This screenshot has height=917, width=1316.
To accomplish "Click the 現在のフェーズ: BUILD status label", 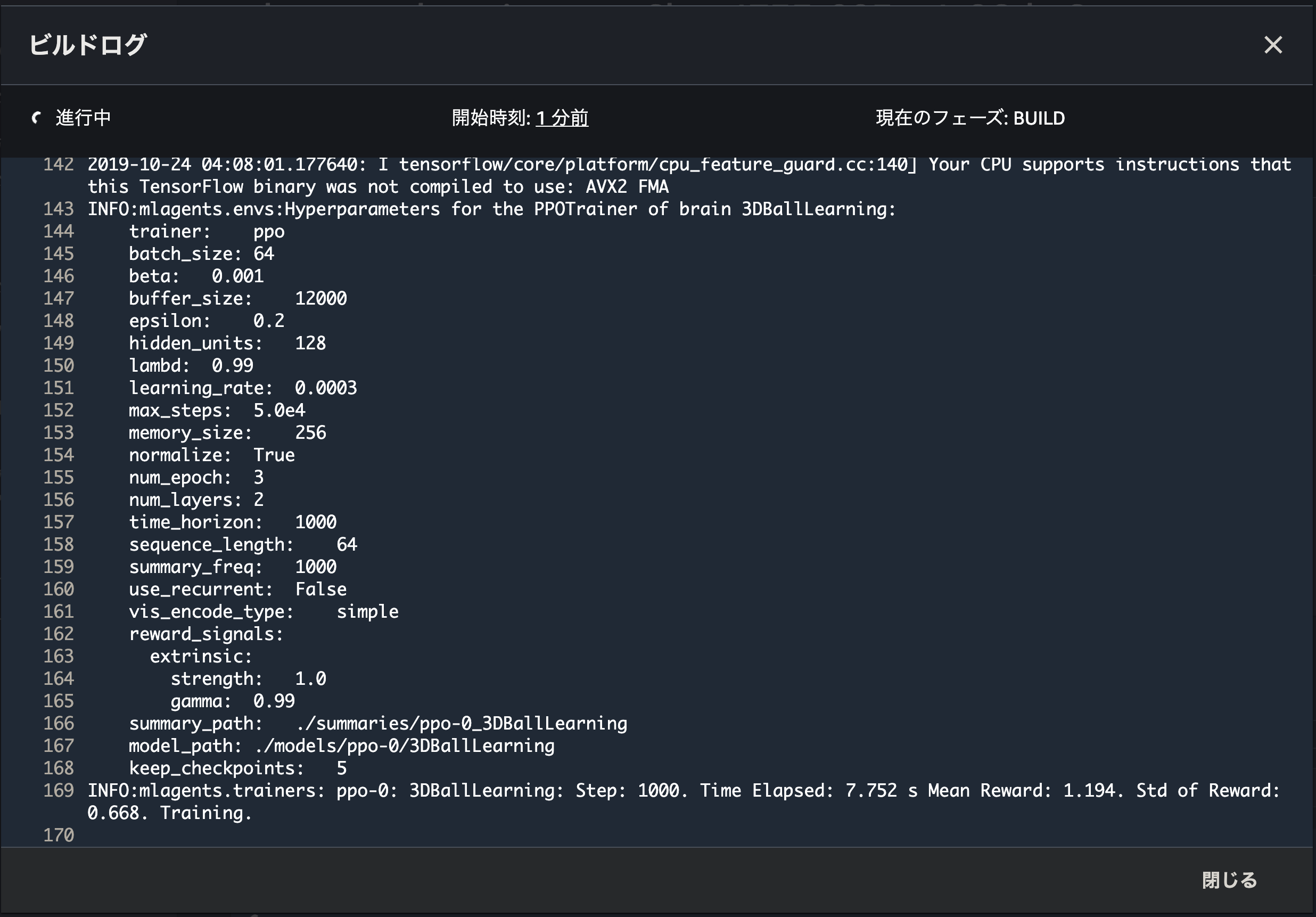I will tap(970, 118).
